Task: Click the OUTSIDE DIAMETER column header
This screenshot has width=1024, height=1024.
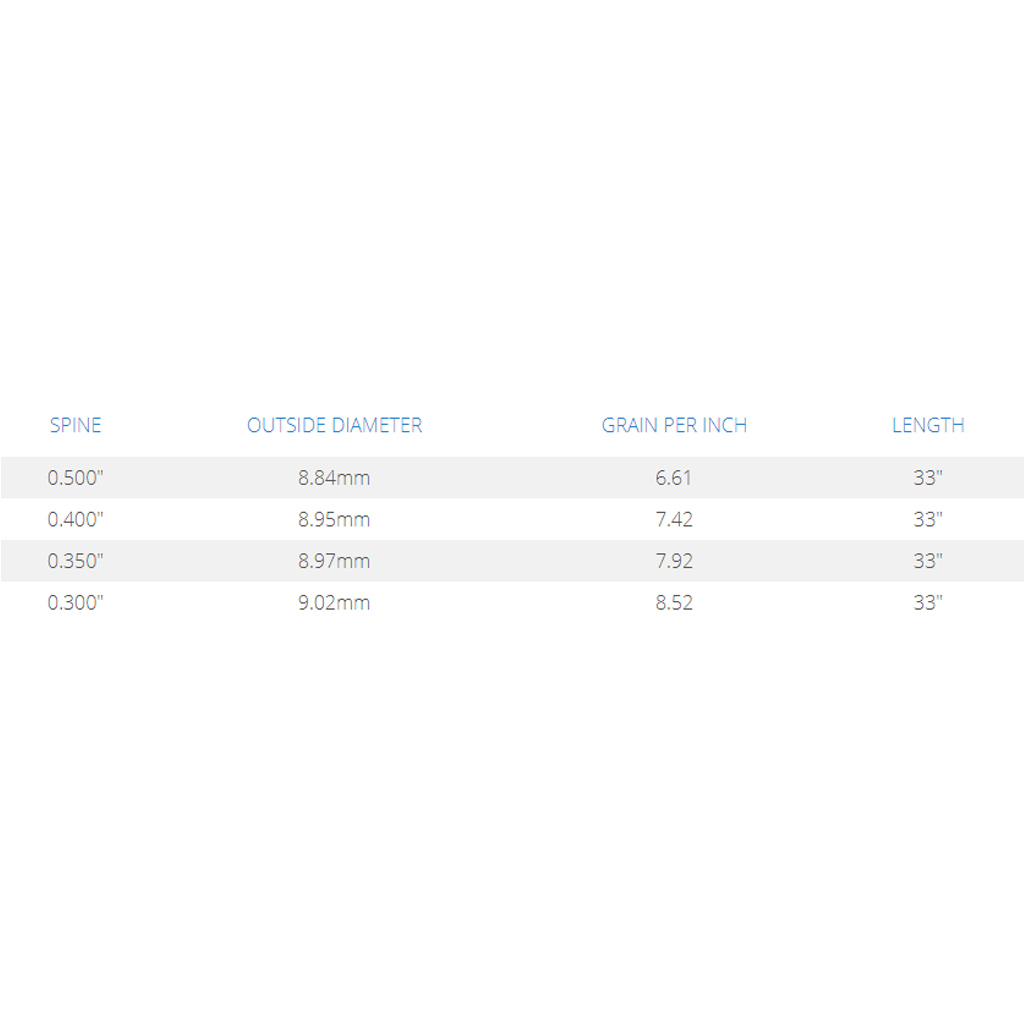Action: (334, 425)
